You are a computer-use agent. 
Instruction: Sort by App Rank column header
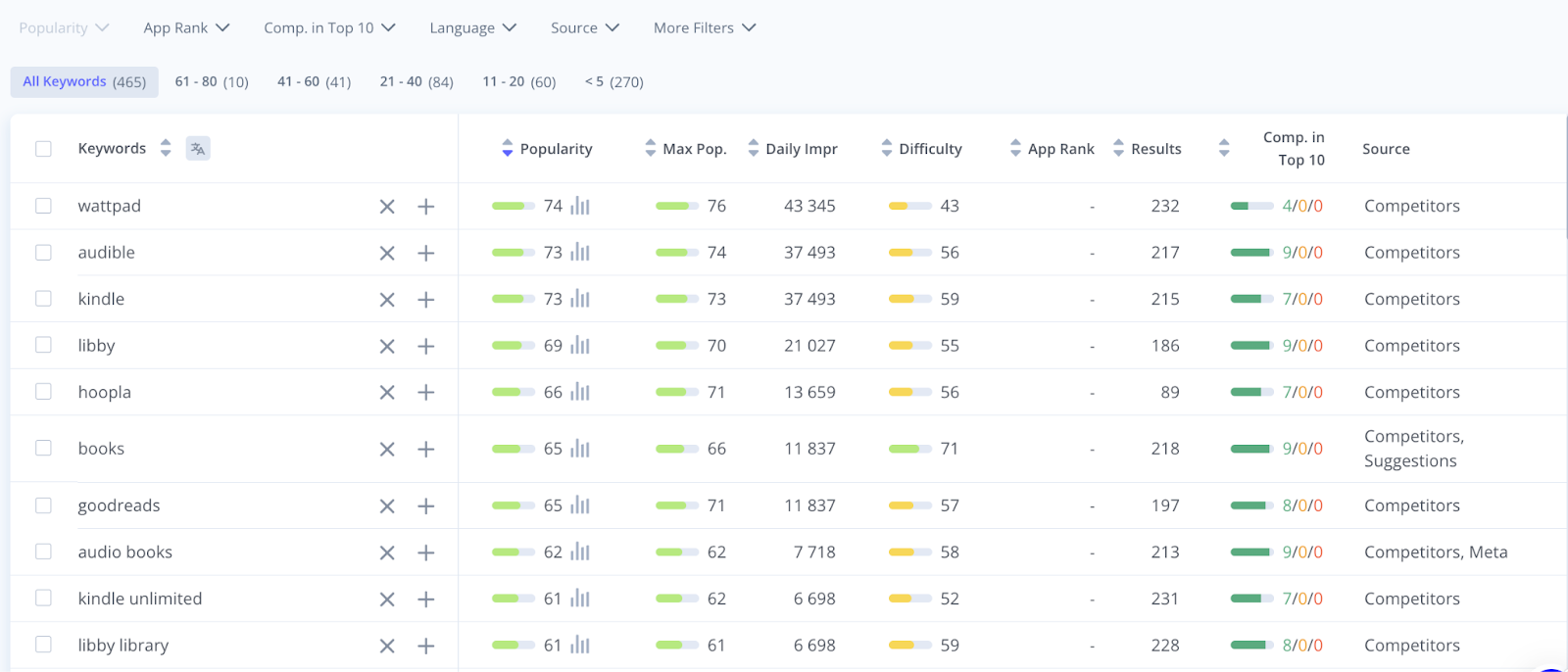[1015, 149]
